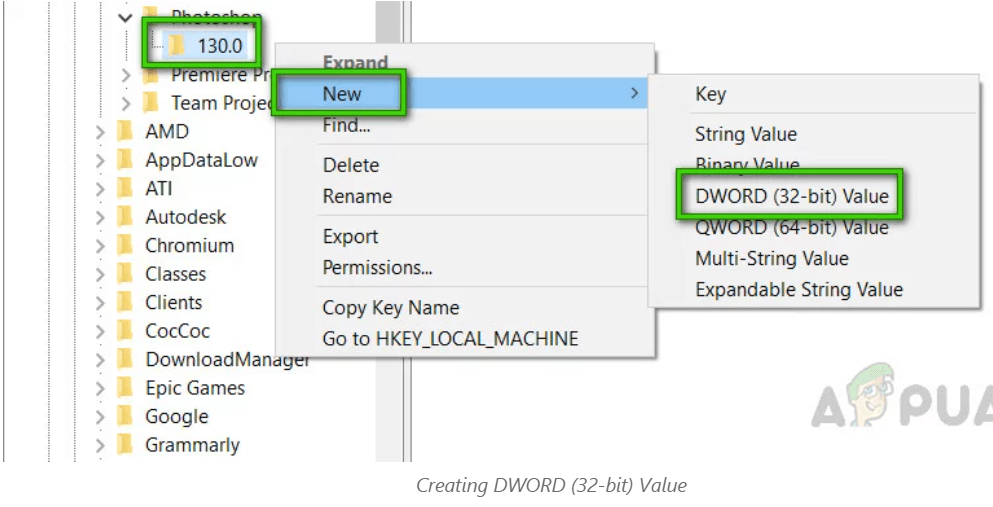Expand the Grammarly key chevron

click(100, 444)
